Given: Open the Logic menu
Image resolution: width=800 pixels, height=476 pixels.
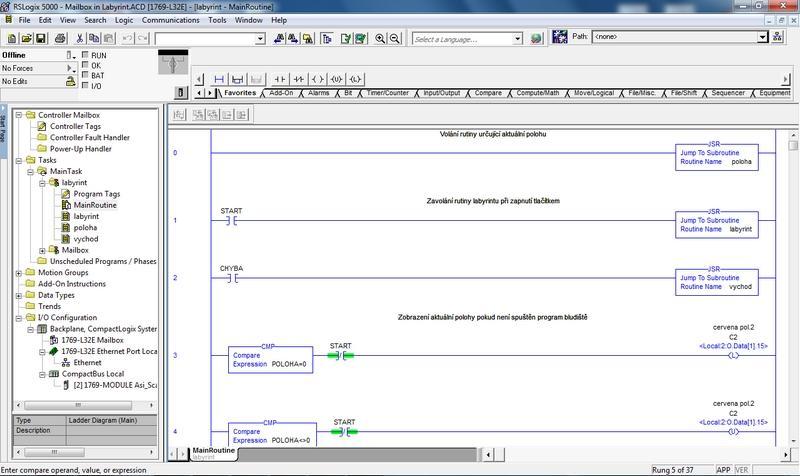Looking at the screenshot, I should [x=124, y=20].
